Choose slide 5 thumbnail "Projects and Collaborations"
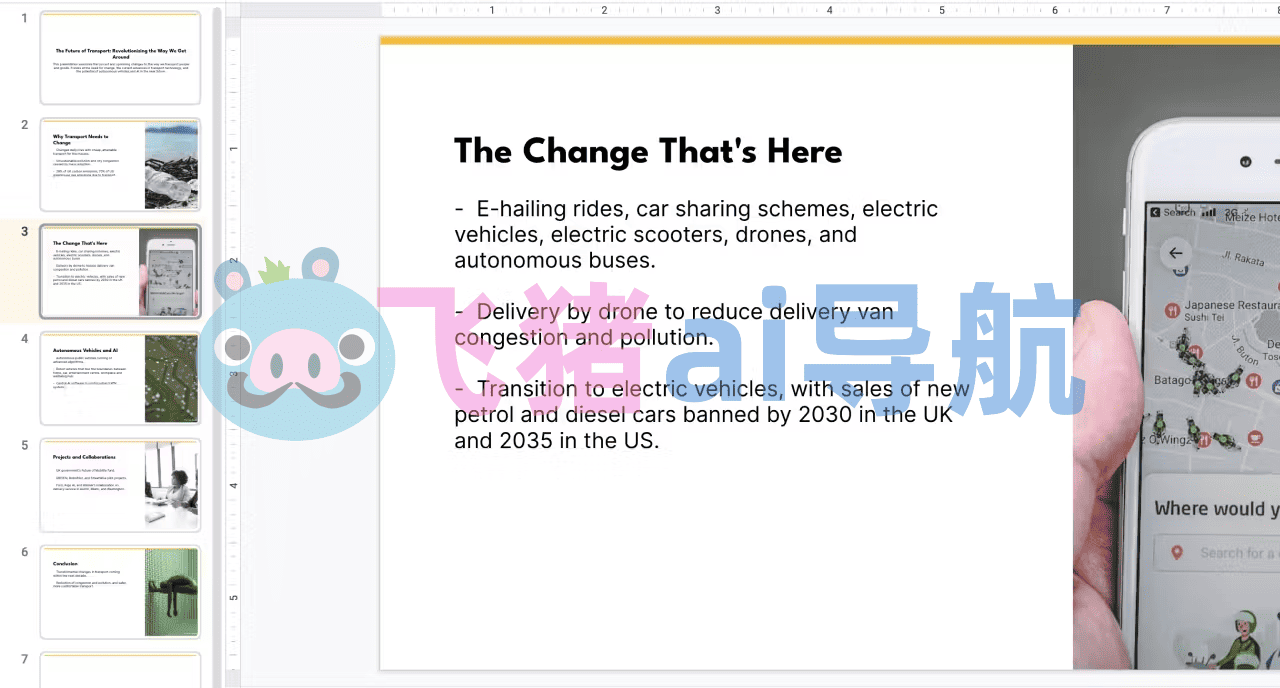The image size is (1280, 688). 120,485
